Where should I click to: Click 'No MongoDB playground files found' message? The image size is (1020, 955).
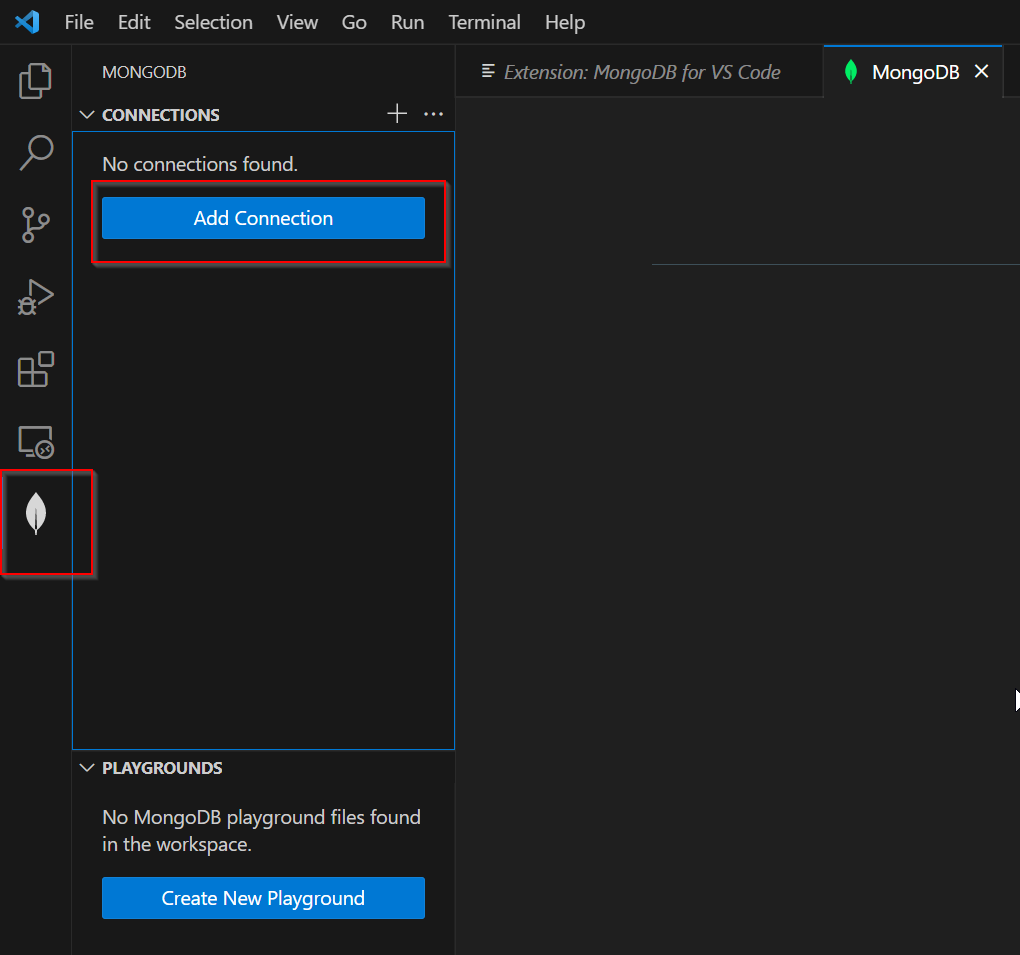262,831
